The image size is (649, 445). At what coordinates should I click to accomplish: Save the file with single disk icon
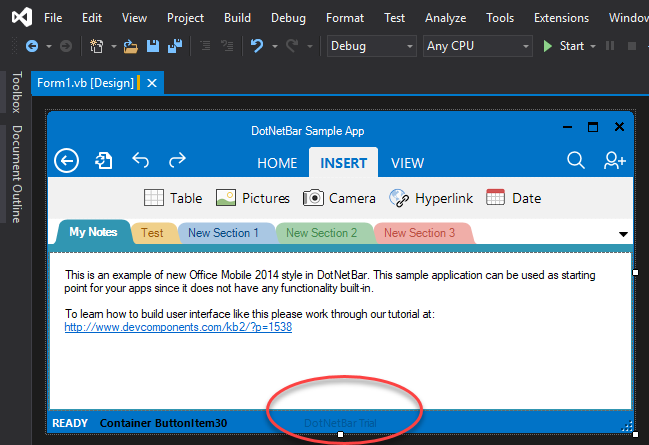[x=153, y=46]
